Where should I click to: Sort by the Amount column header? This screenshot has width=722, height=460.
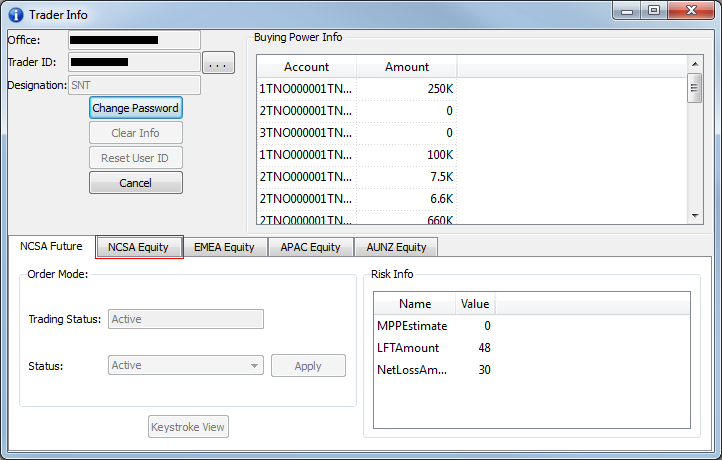(x=406, y=67)
